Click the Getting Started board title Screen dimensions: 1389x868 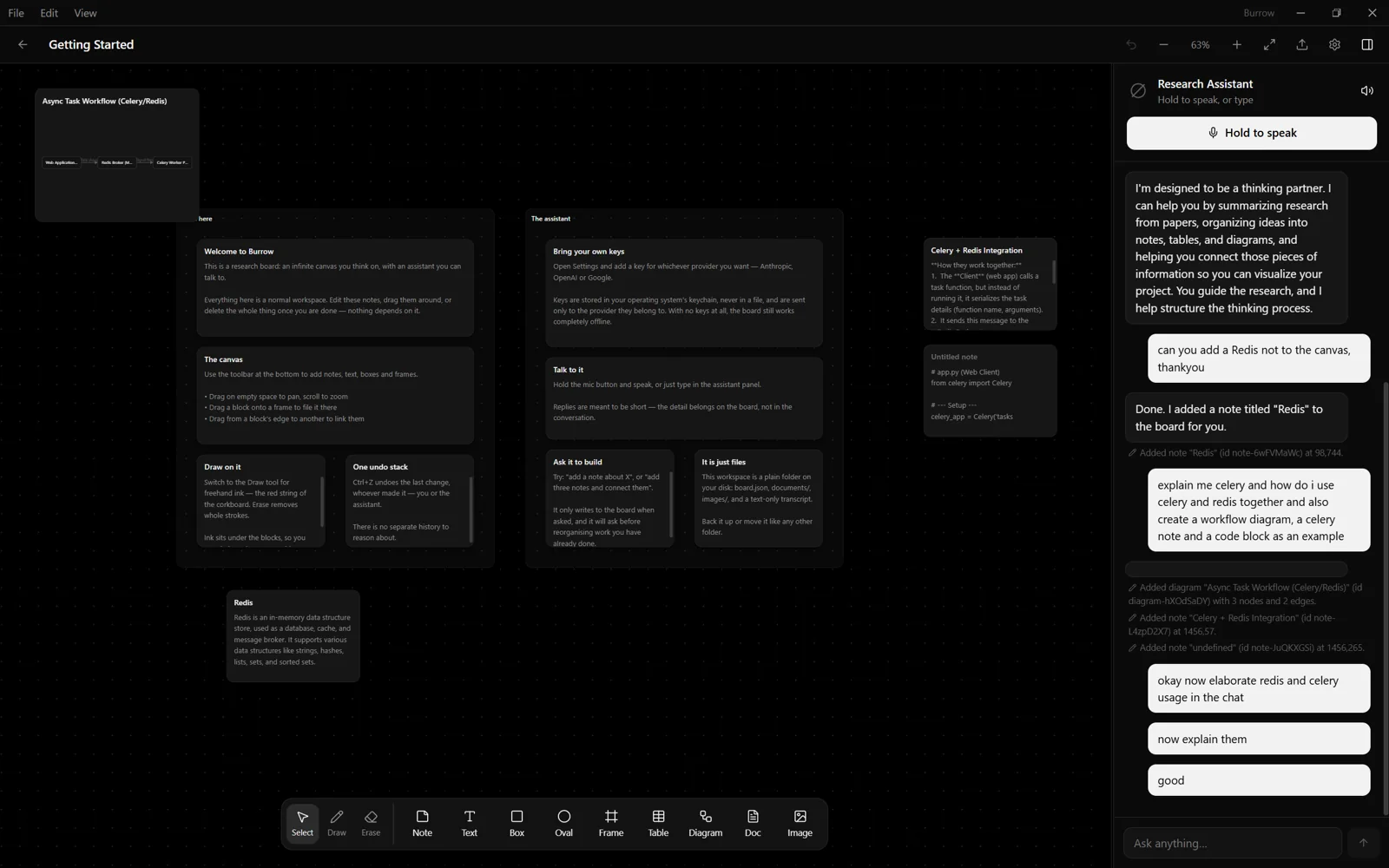click(x=91, y=44)
